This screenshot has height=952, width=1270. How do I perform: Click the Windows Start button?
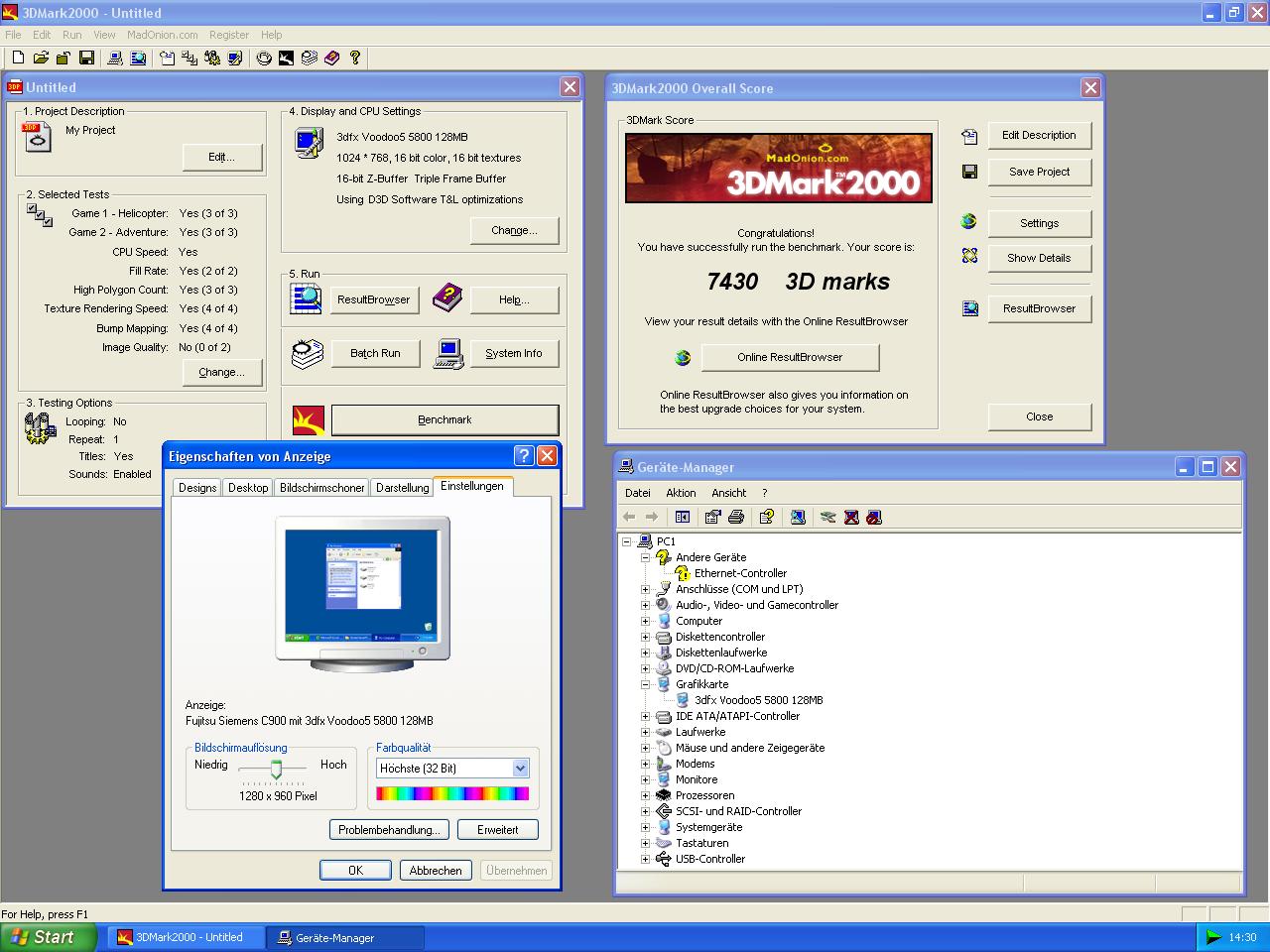[49, 937]
